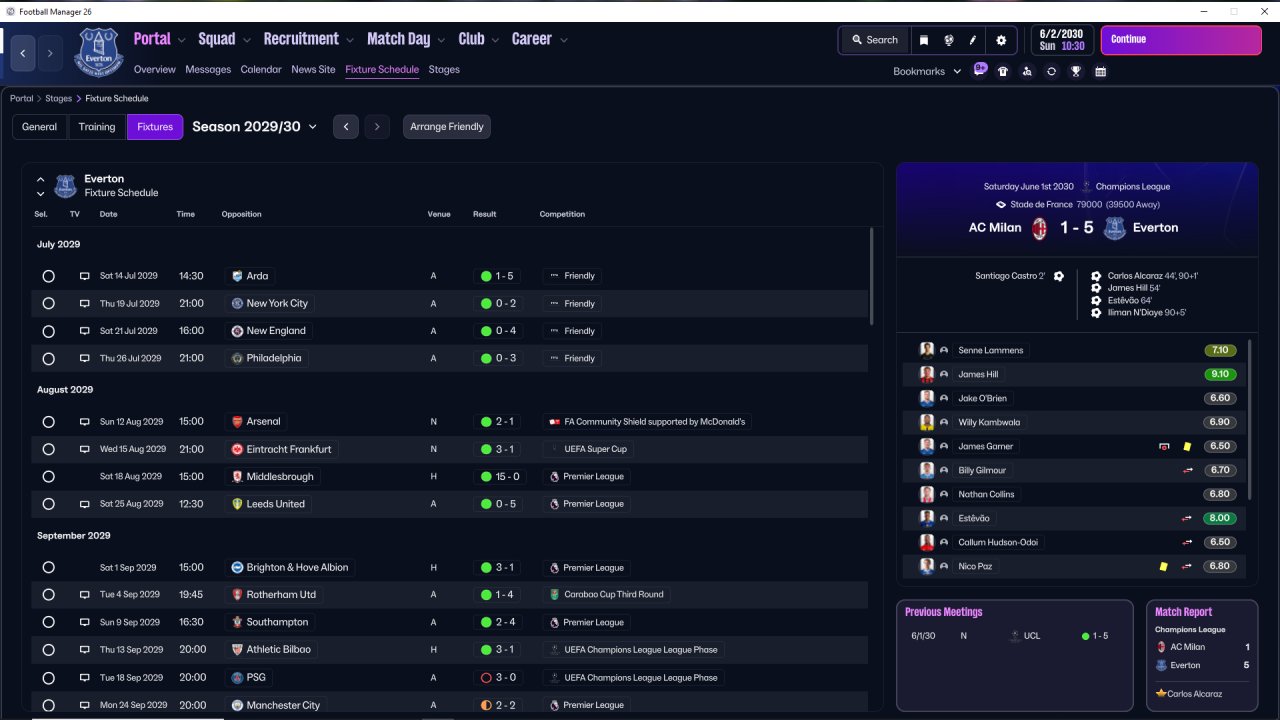
Task: Select the radio button for the Philadelphia fixture
Action: [48, 358]
